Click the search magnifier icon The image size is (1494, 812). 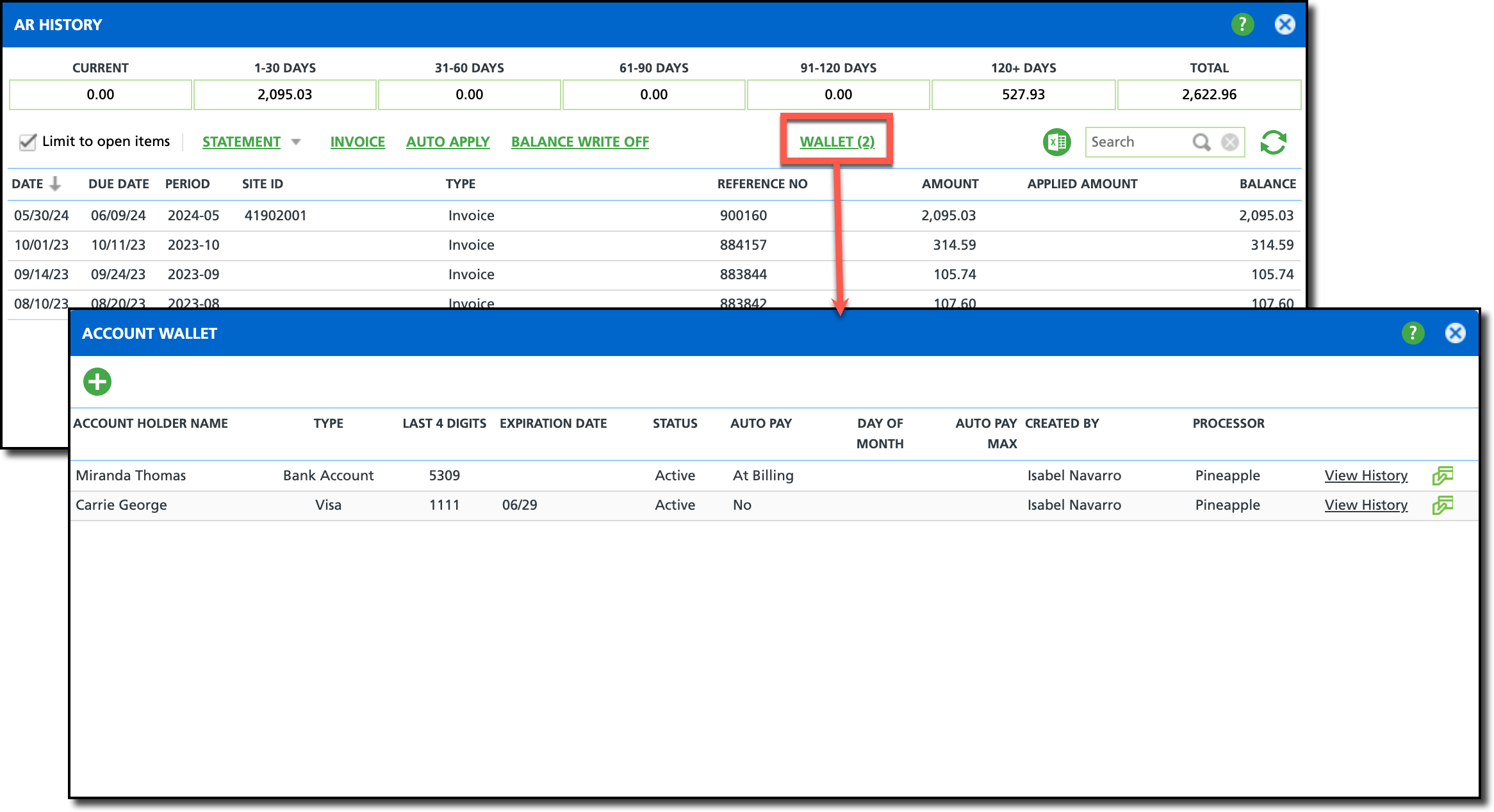1201,142
